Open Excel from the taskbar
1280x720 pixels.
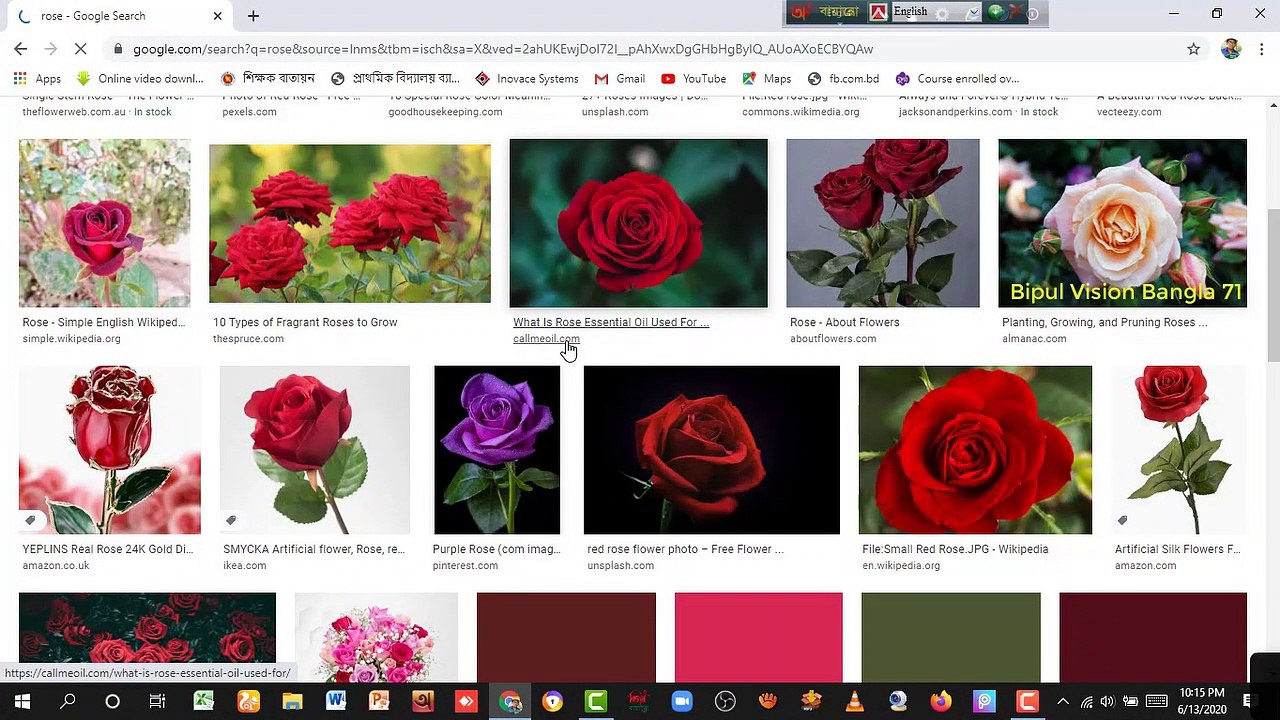coord(203,701)
